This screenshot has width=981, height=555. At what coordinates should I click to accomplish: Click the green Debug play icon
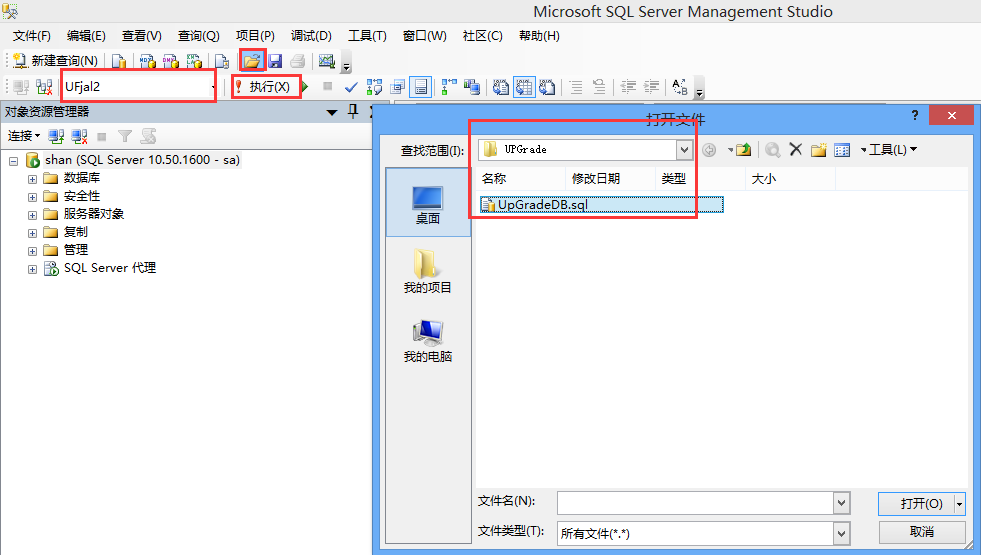(305, 86)
